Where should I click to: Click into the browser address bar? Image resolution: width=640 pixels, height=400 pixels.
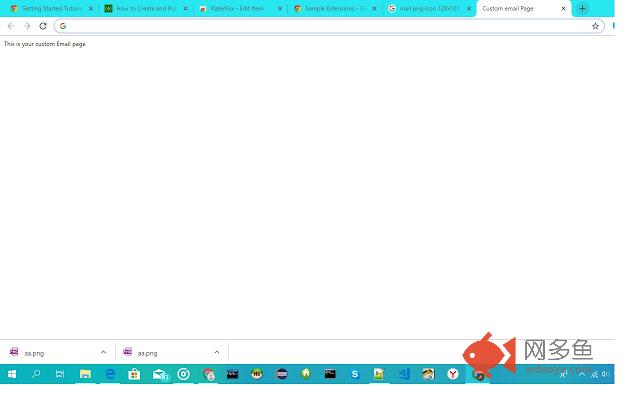[x=329, y=26]
